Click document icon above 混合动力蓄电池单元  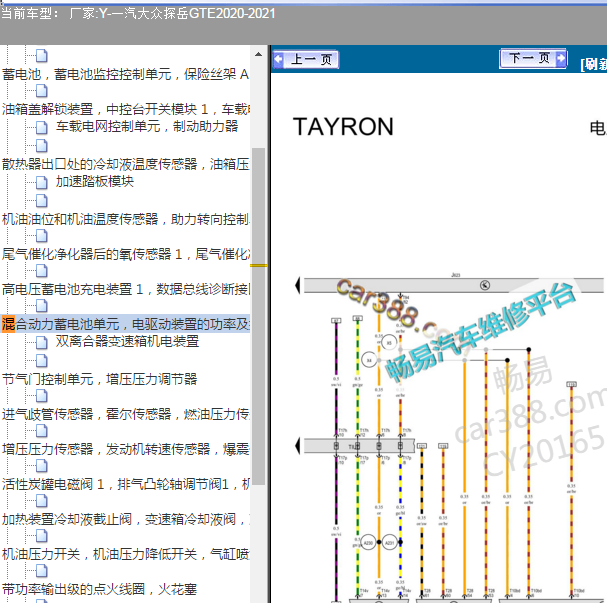[x=42, y=306]
